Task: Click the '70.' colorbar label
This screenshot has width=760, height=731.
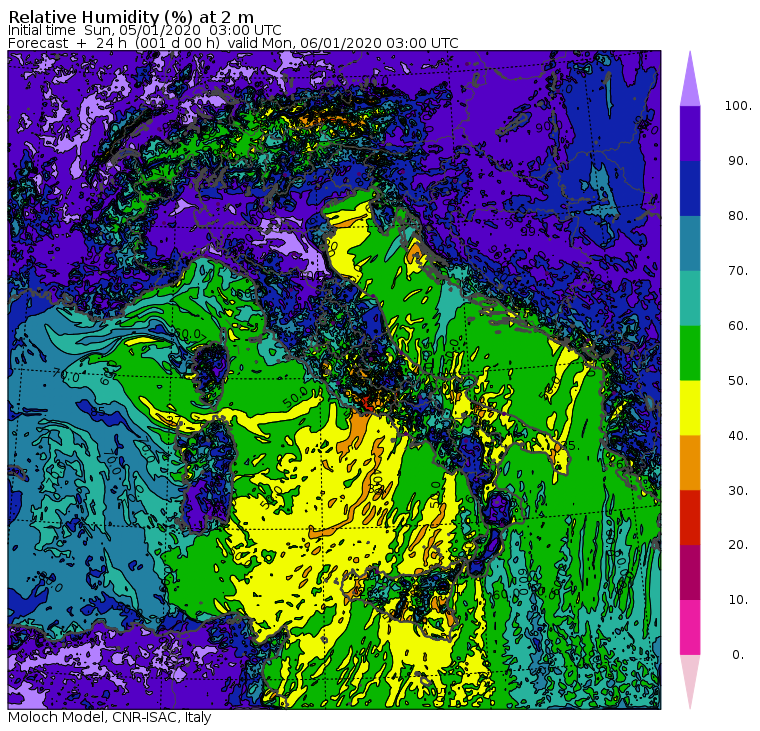Action: (738, 270)
